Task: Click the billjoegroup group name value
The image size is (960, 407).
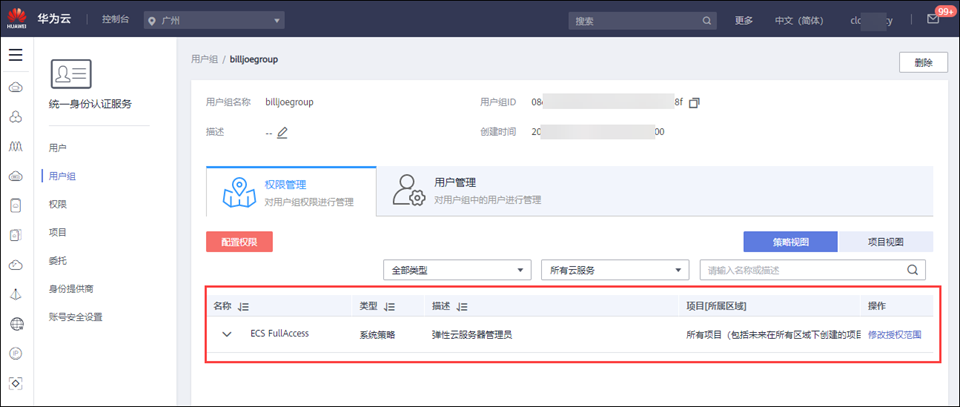Action: pos(290,102)
